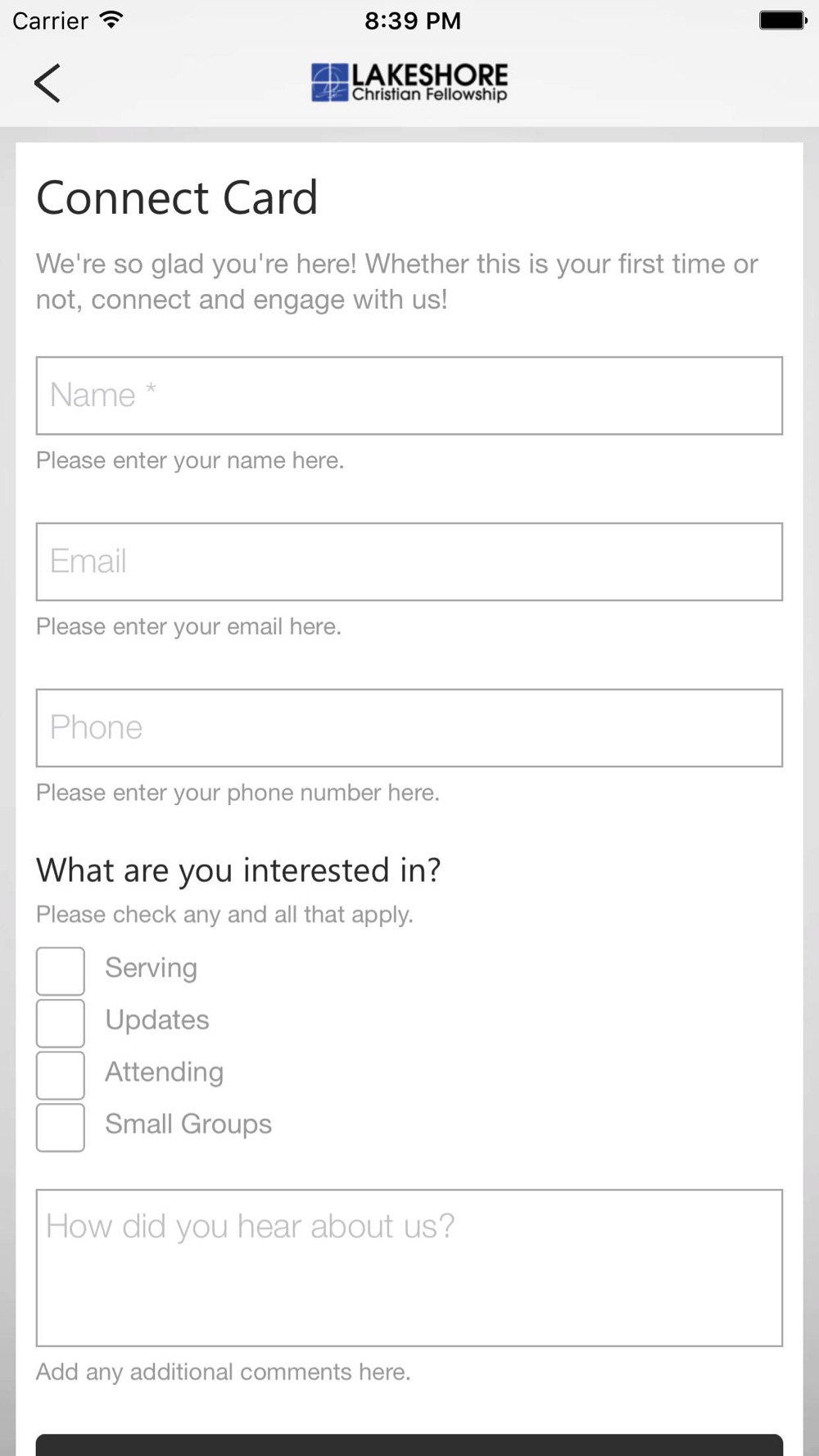
Task: Tap the Phone number field
Action: pyautogui.click(x=409, y=728)
